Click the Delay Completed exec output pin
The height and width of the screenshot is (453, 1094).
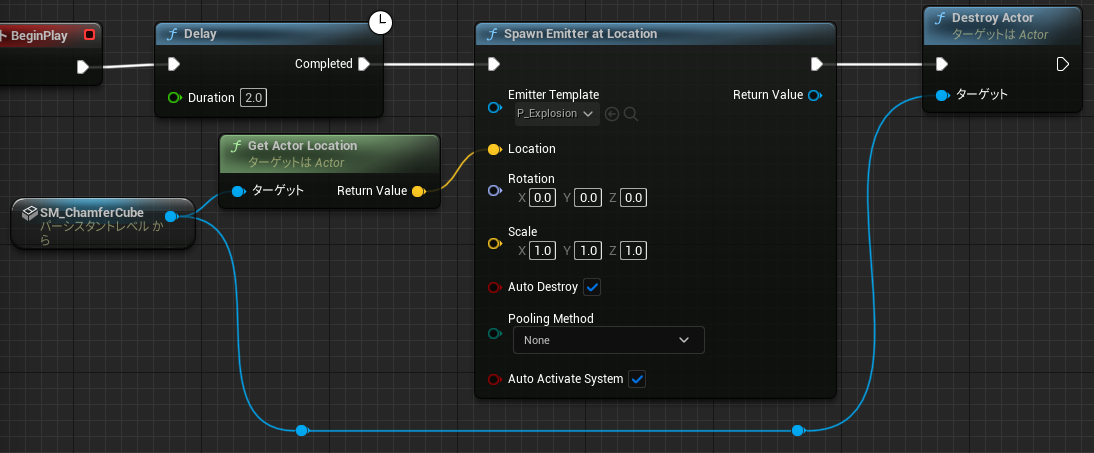364,64
